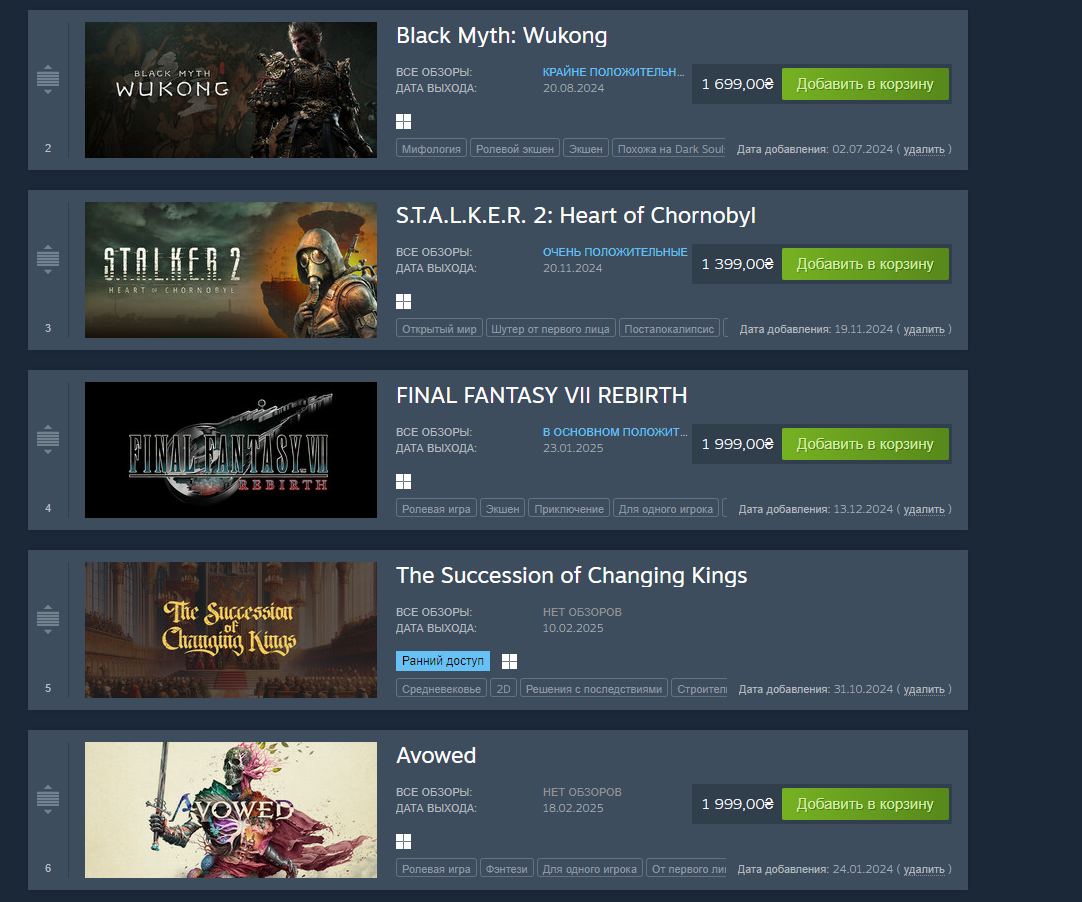The width and height of the screenshot is (1082, 902).
Task: Click the reorder handle of Final Fantasy VII Rebirth
Action: pyautogui.click(x=48, y=439)
